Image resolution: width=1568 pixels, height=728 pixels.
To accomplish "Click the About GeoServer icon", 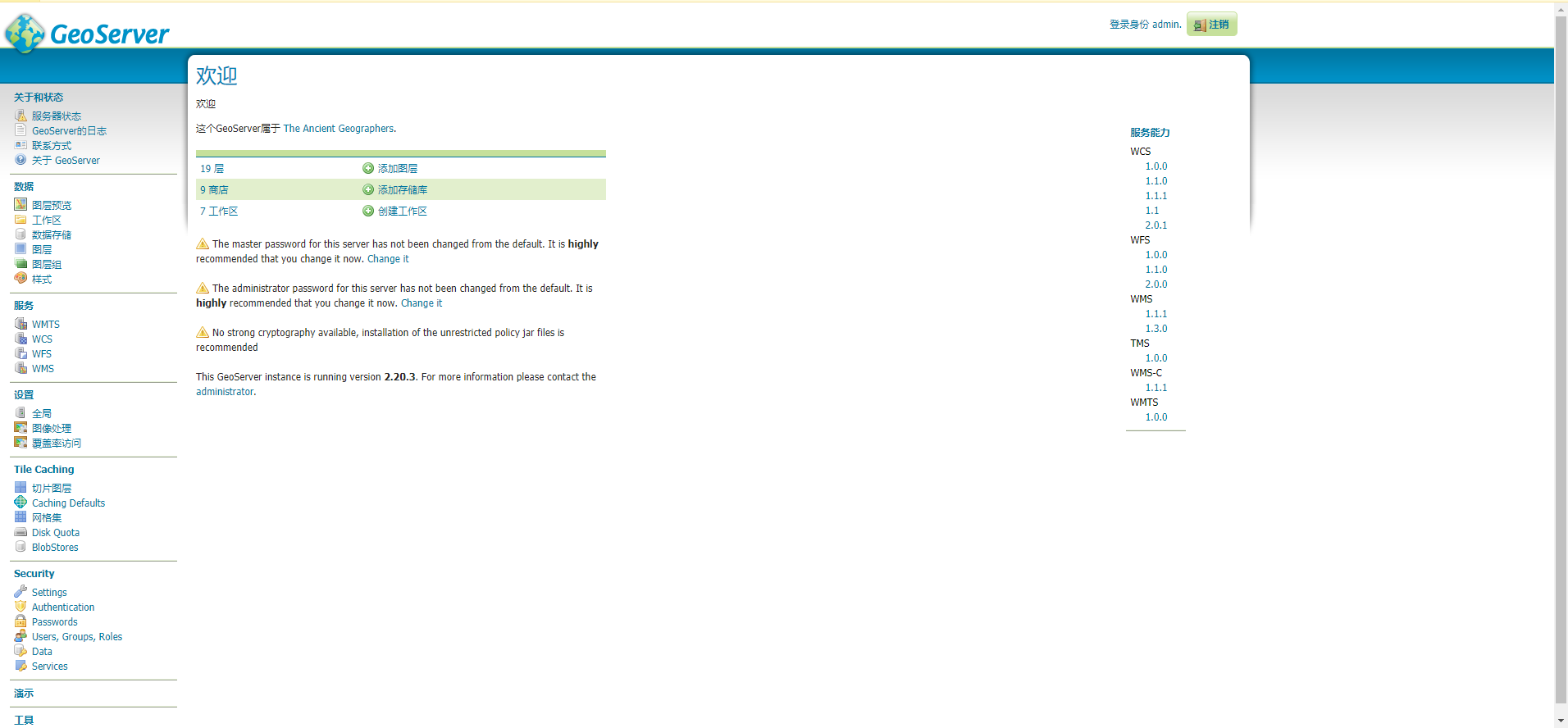I will 21,160.
